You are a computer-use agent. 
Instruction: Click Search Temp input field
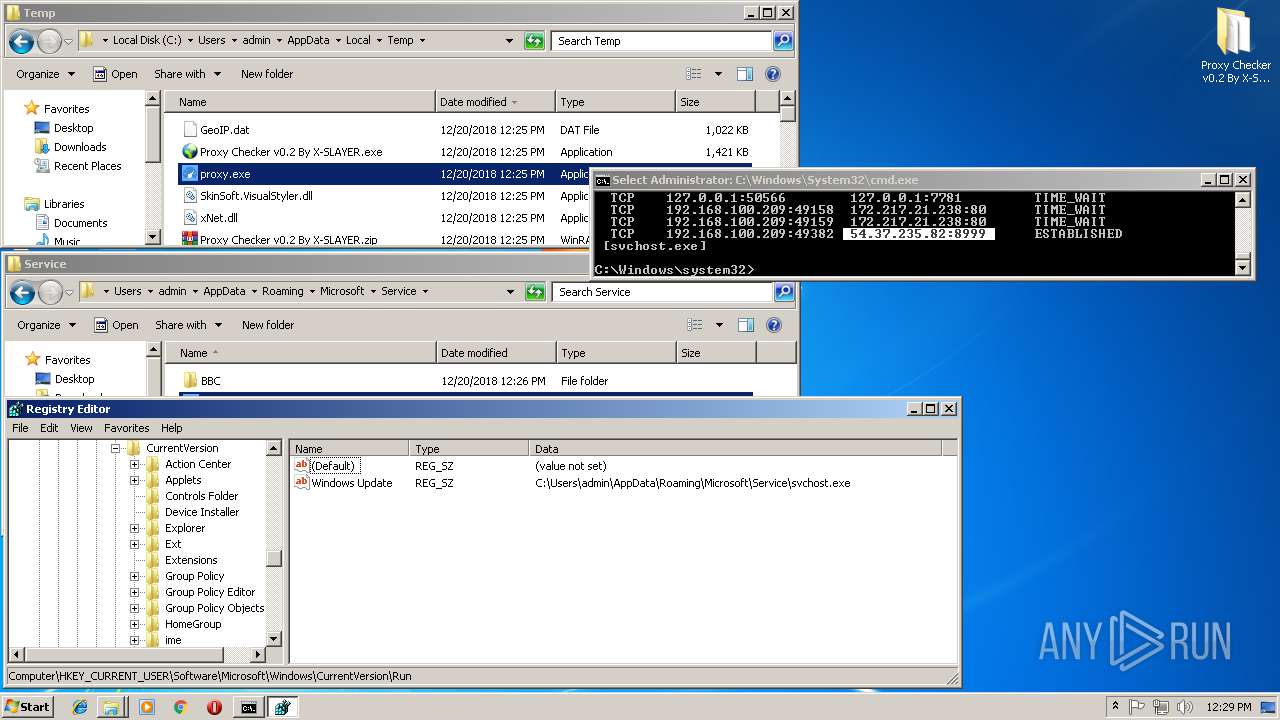pyautogui.click(x=661, y=41)
